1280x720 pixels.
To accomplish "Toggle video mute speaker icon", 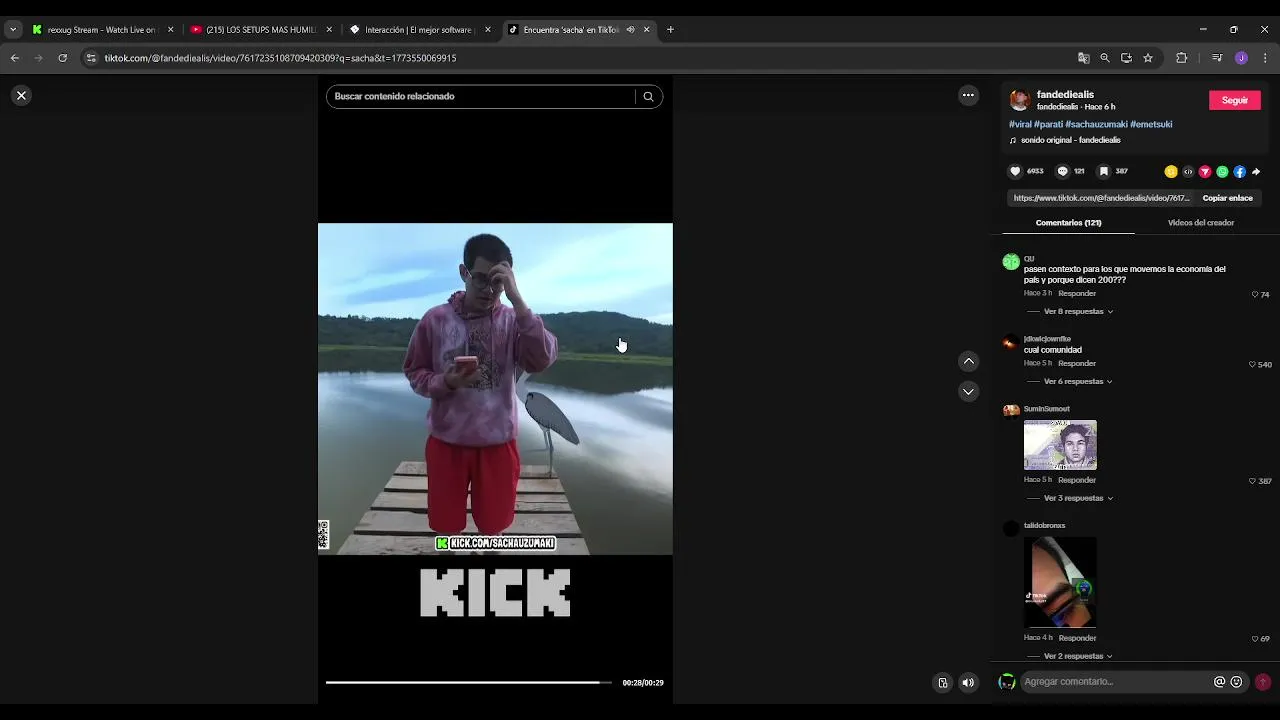I will tap(968, 683).
